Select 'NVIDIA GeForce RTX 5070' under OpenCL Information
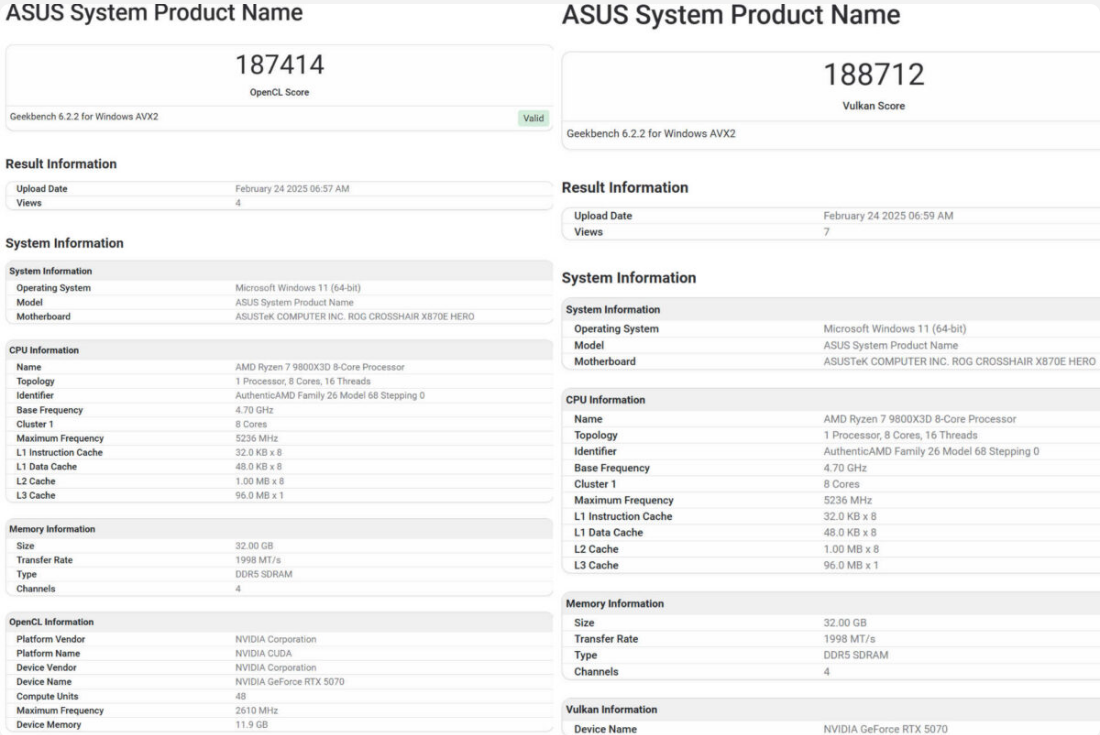The image size is (1100, 735). [290, 682]
